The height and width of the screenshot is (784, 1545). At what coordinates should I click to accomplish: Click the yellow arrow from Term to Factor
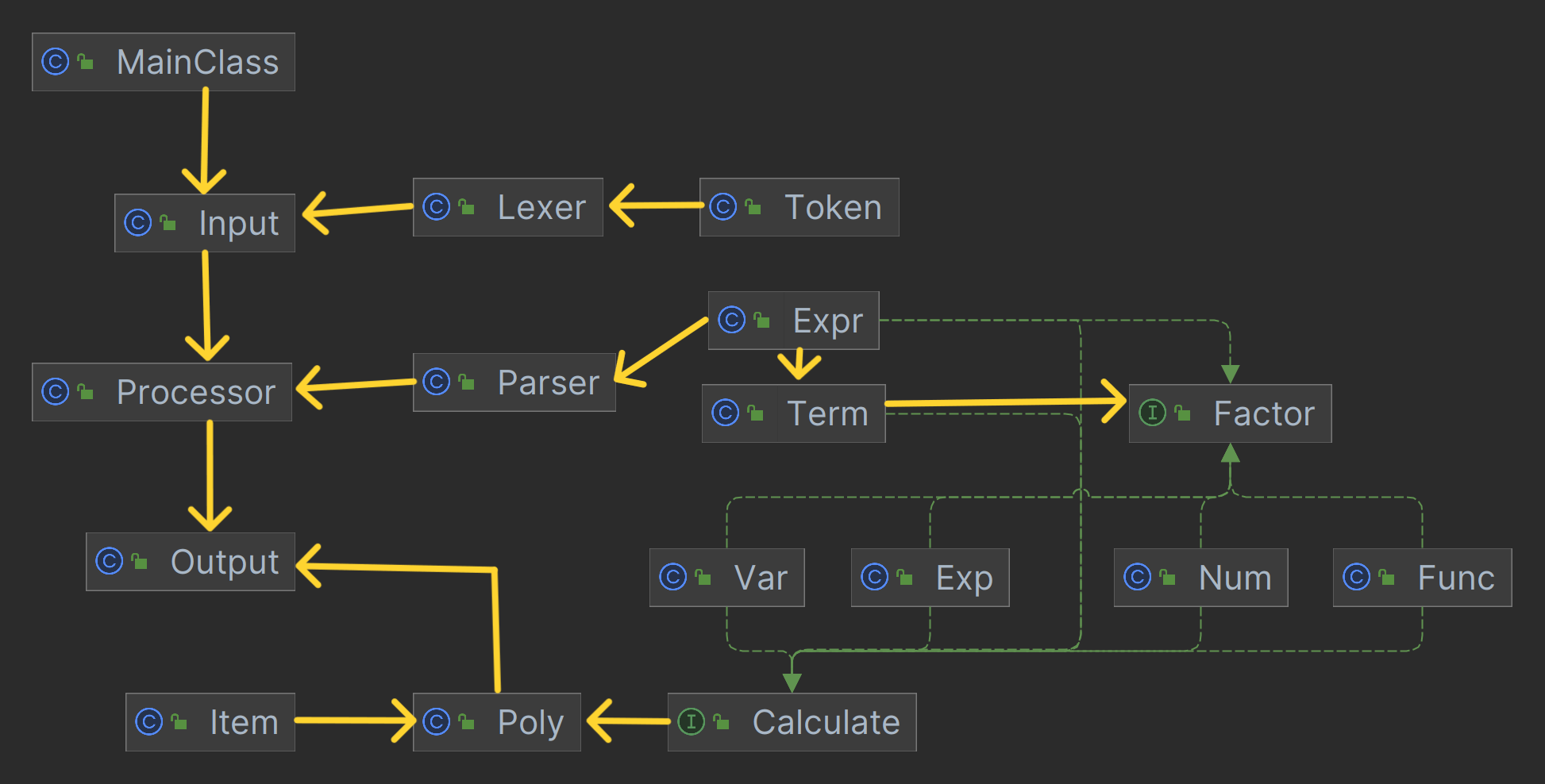point(1004,402)
